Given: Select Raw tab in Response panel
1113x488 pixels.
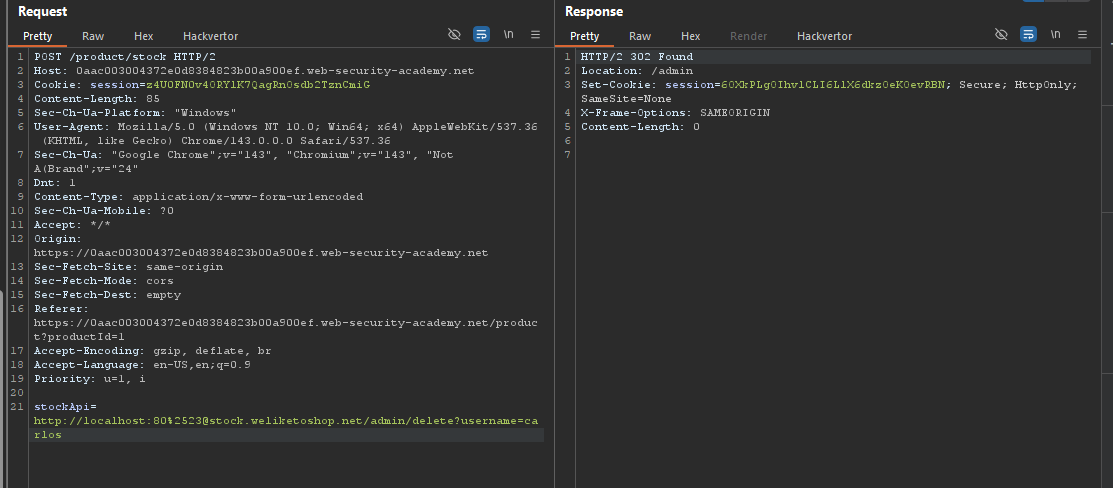Looking at the screenshot, I should [x=640, y=36].
